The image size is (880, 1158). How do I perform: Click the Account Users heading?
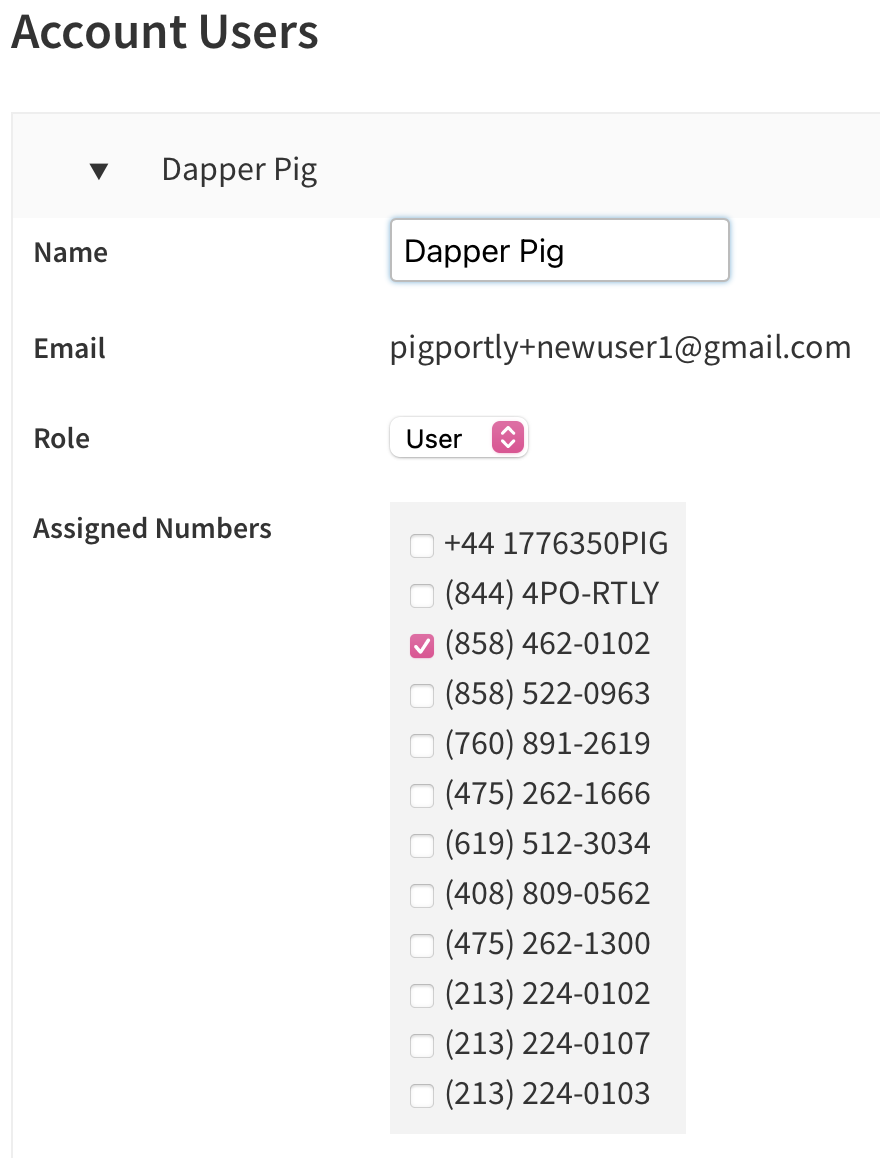165,32
